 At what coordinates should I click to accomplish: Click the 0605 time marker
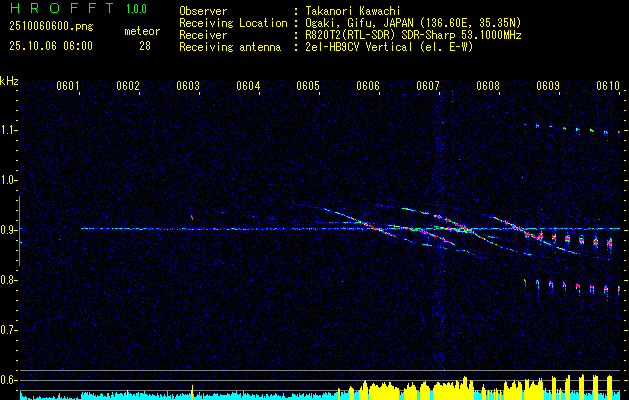coord(308,86)
